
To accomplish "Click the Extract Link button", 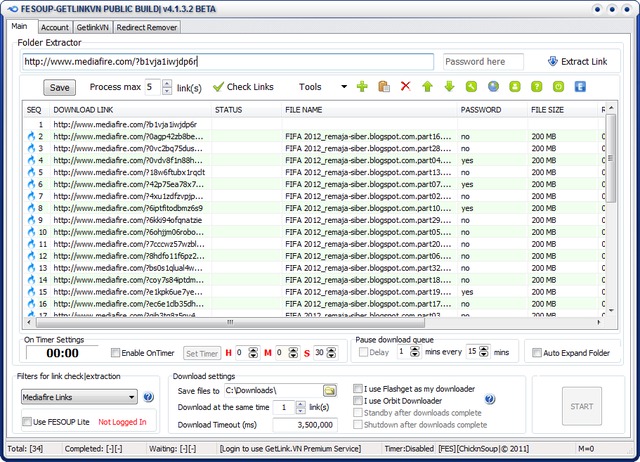I will coord(578,62).
